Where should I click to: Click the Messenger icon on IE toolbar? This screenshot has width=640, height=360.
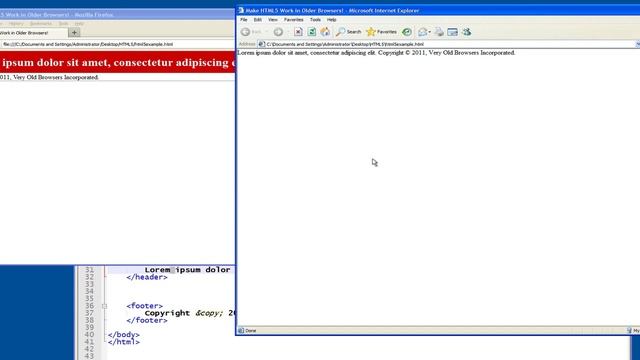467,32
